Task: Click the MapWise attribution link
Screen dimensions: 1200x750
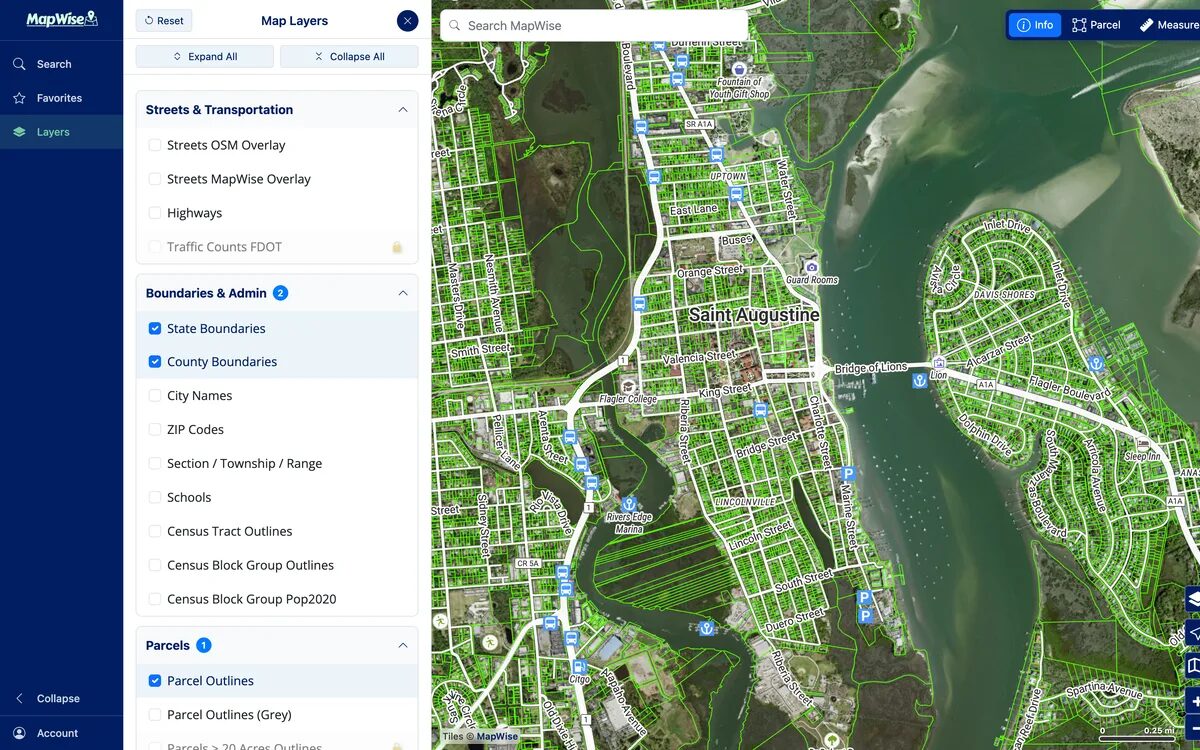Action: click(497, 737)
